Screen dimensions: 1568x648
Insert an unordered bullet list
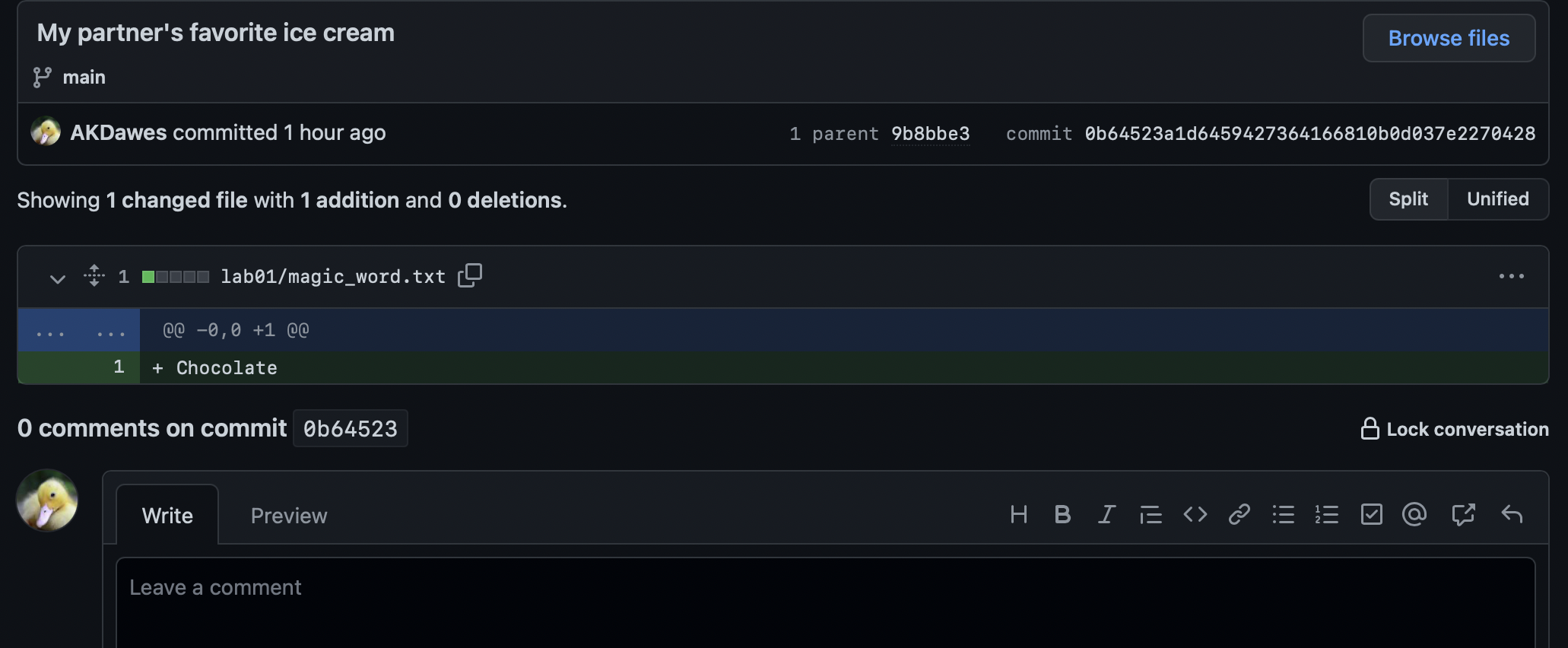point(1283,515)
